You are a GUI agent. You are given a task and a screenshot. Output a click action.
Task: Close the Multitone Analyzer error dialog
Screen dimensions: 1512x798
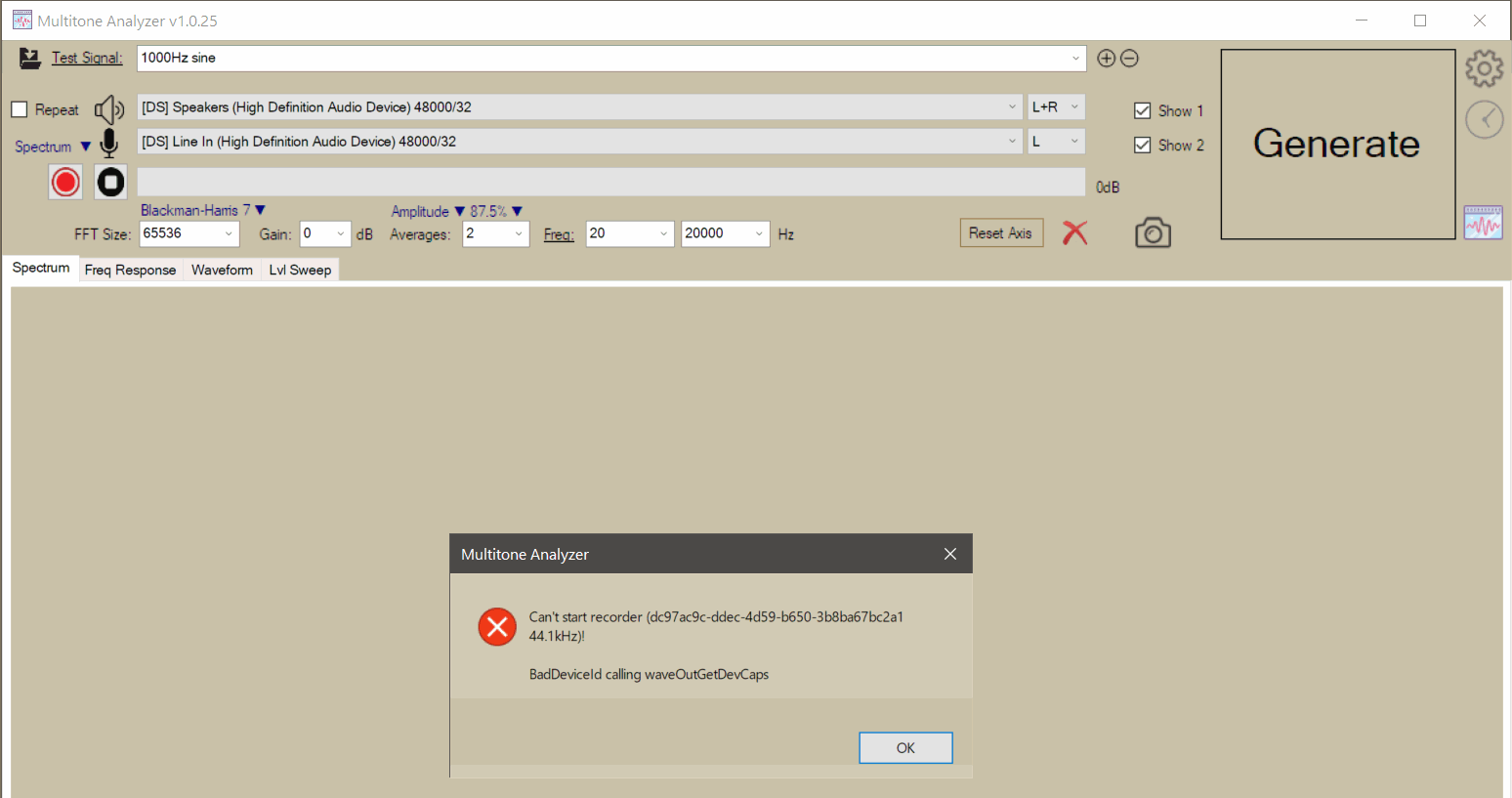(x=950, y=554)
